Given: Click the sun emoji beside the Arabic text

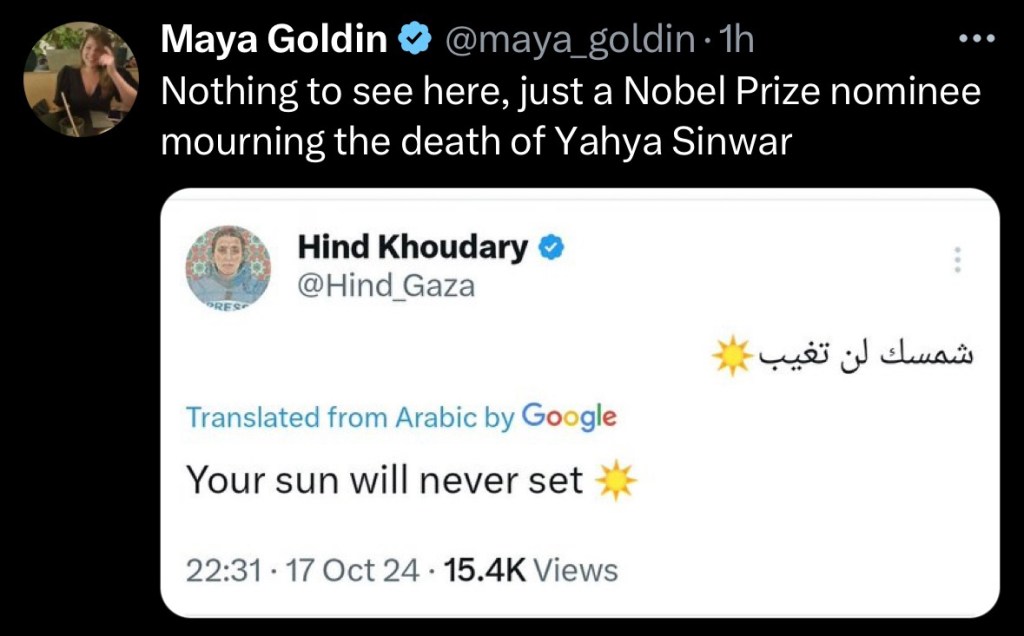Looking at the screenshot, I should [x=732, y=357].
